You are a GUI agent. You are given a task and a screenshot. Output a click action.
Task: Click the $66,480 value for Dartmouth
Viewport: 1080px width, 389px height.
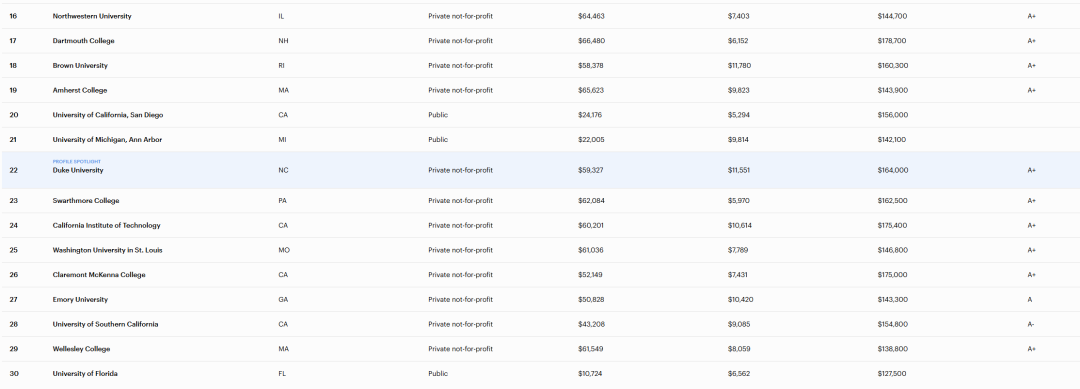pyautogui.click(x=591, y=41)
